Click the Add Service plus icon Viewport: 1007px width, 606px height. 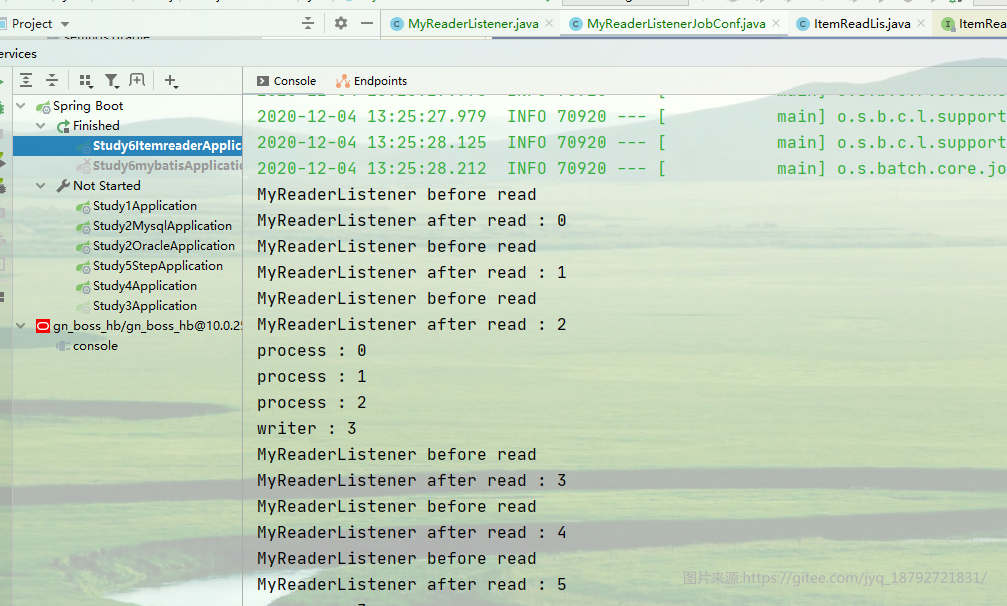171,80
